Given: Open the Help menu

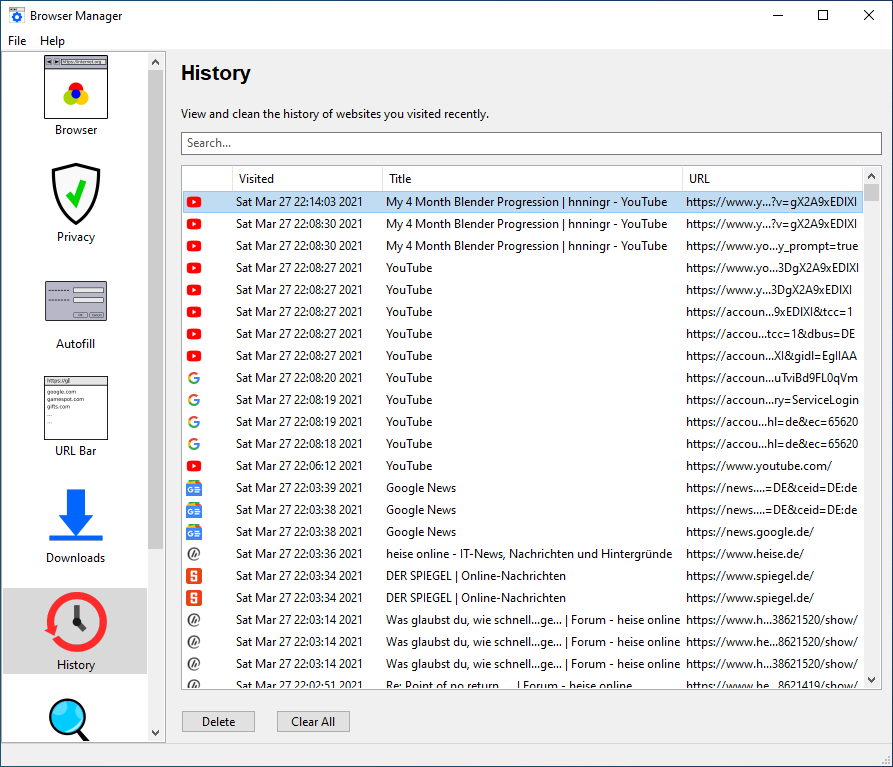Looking at the screenshot, I should coord(52,41).
